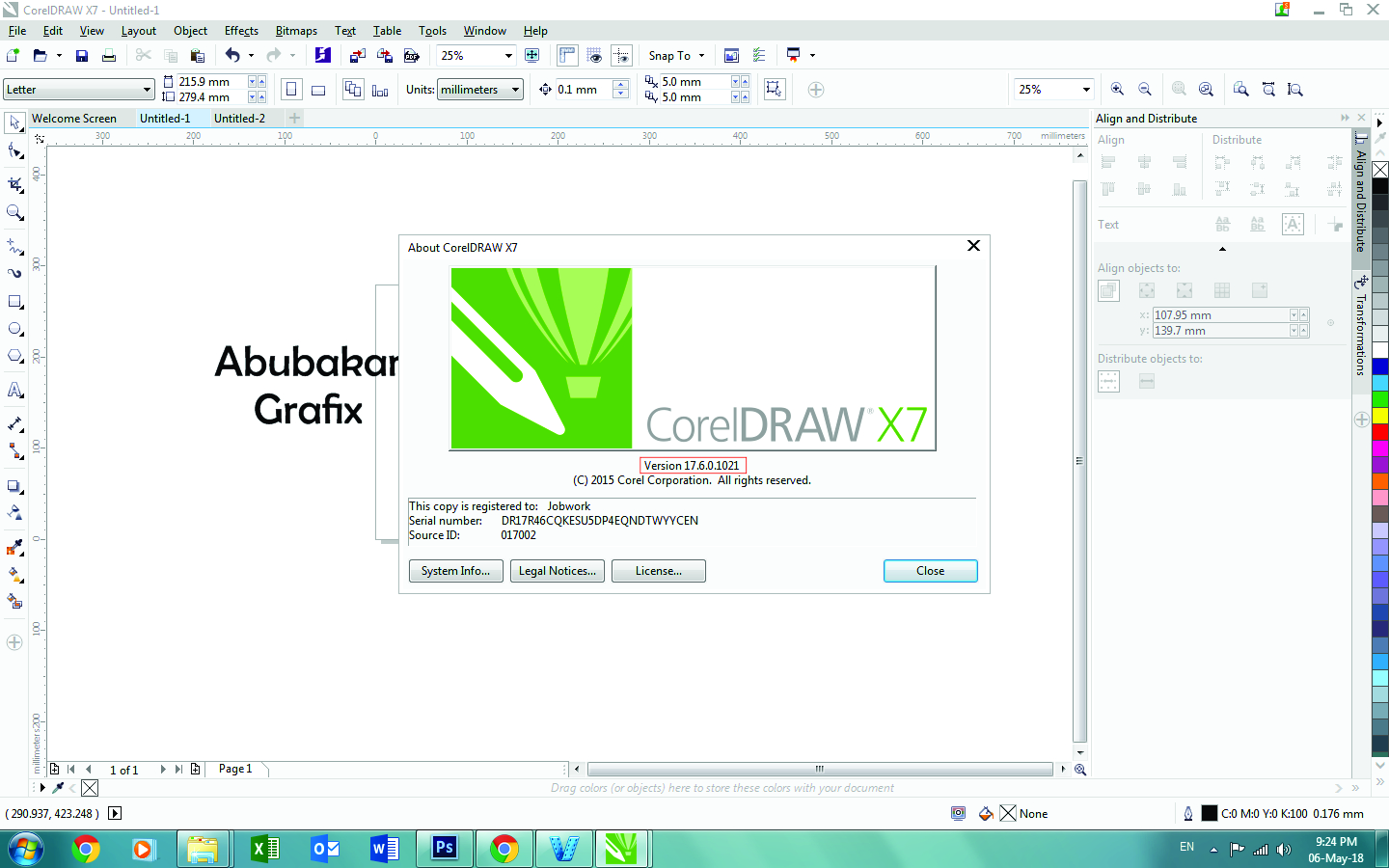Viewport: 1389px width, 868px height.
Task: Switch to the Welcome Screen tab
Action: point(74,119)
